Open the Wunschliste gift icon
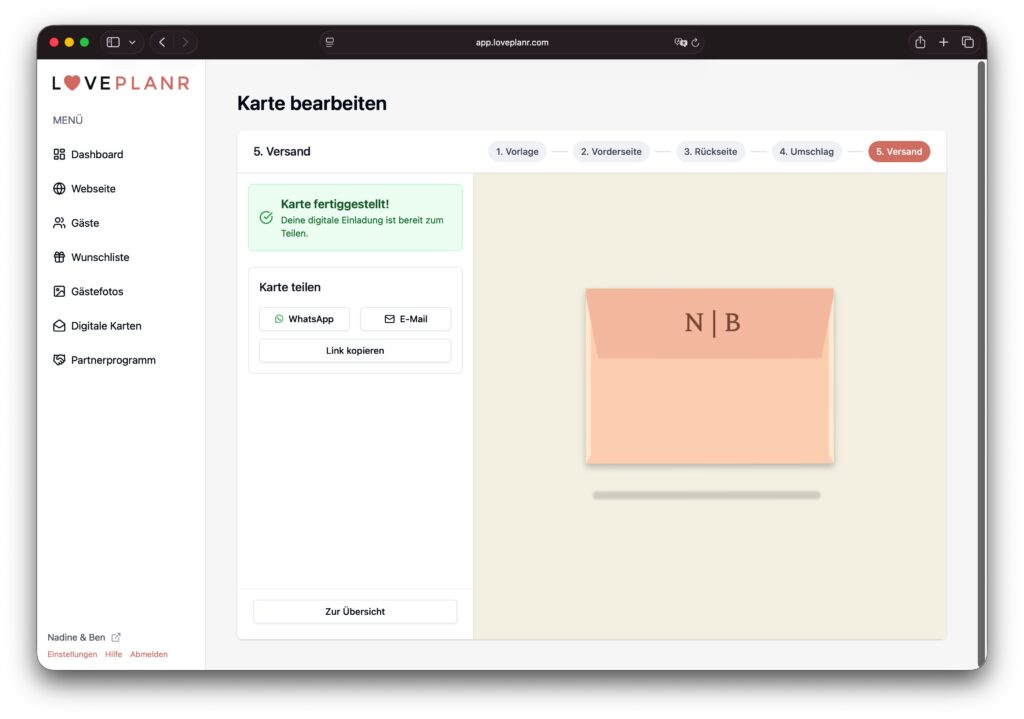Screen dimensions: 1024x719 pyautogui.click(x=59, y=257)
